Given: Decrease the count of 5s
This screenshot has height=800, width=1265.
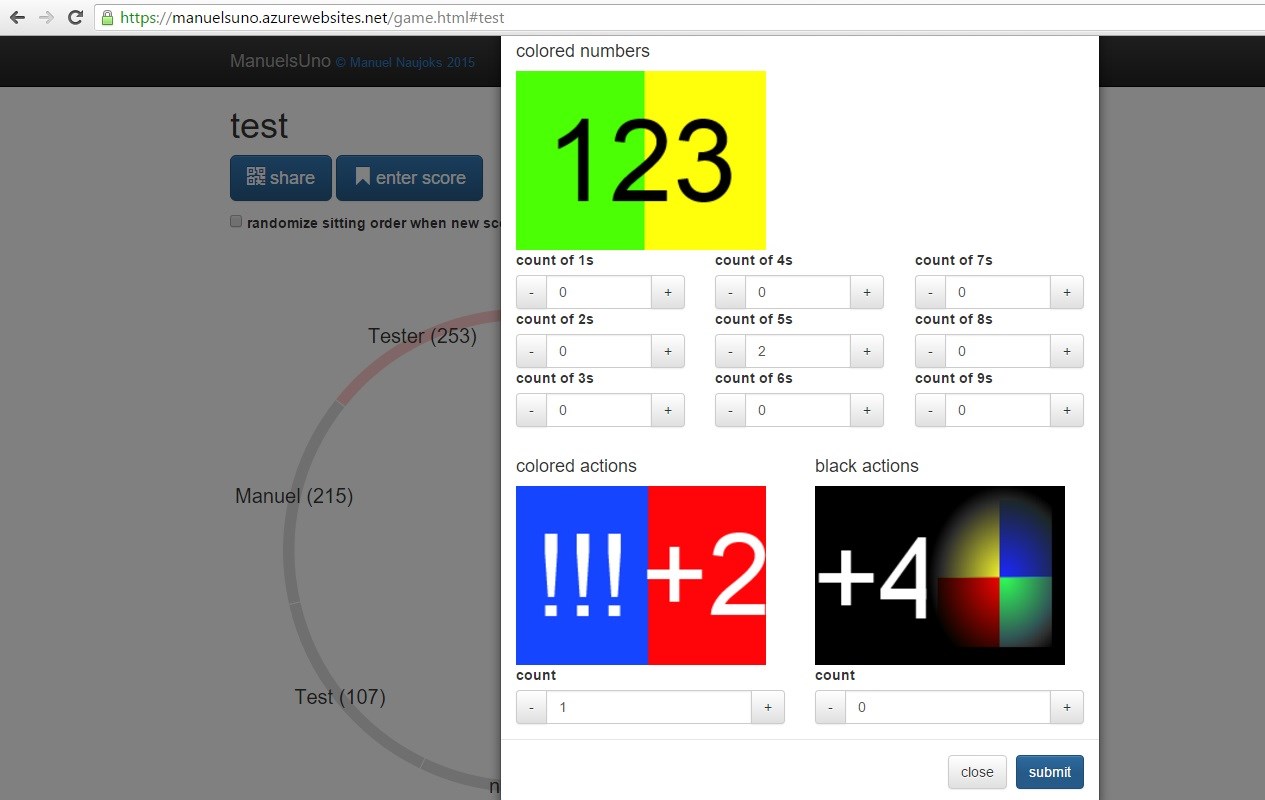Looking at the screenshot, I should [731, 352].
